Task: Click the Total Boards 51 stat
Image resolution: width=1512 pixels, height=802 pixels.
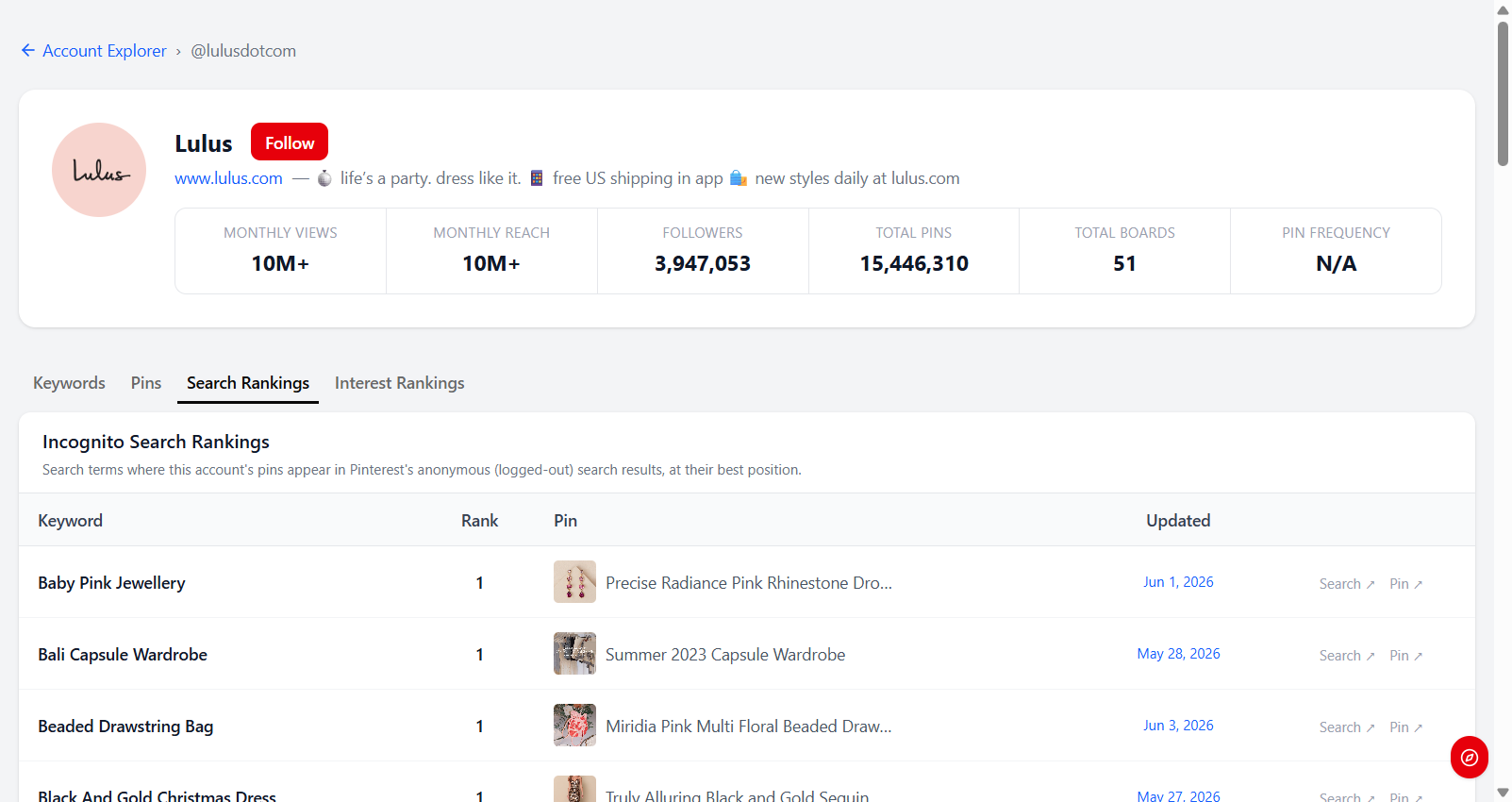Action: [1124, 251]
